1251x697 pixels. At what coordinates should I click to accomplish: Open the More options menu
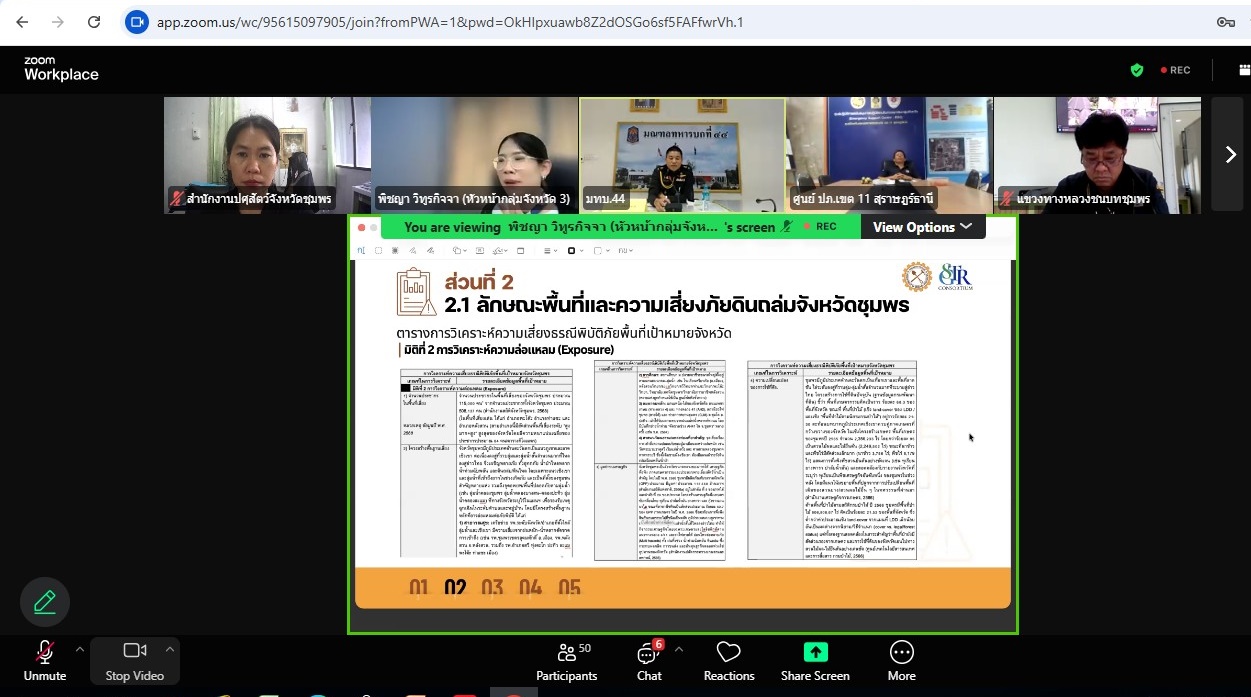tap(901, 661)
